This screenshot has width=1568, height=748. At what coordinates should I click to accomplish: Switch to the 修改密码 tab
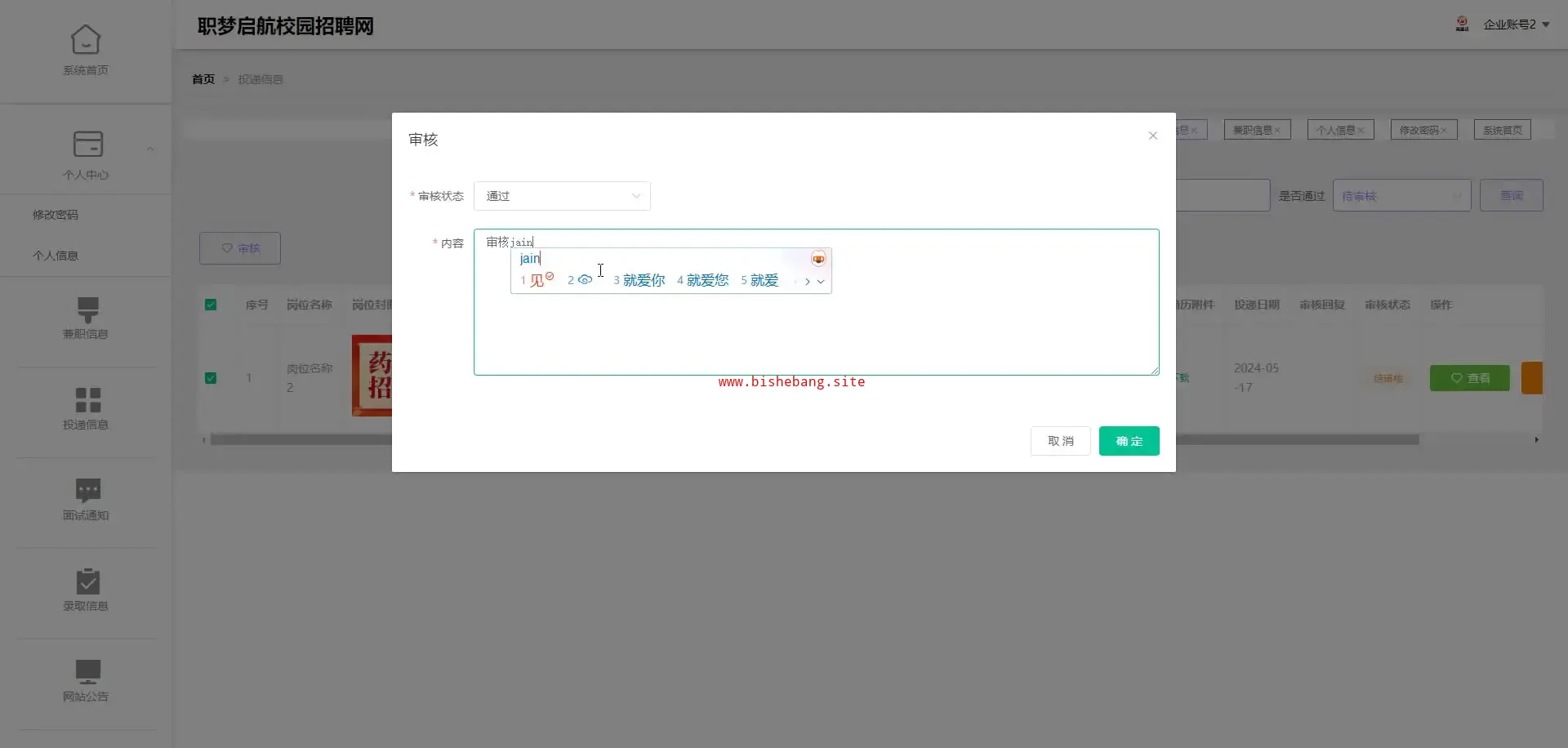click(1423, 130)
